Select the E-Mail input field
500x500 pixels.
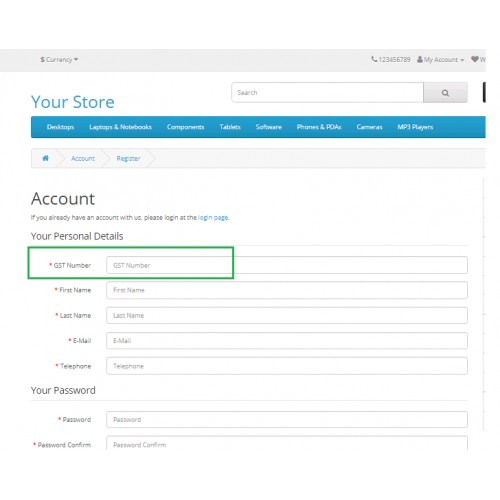287,341
